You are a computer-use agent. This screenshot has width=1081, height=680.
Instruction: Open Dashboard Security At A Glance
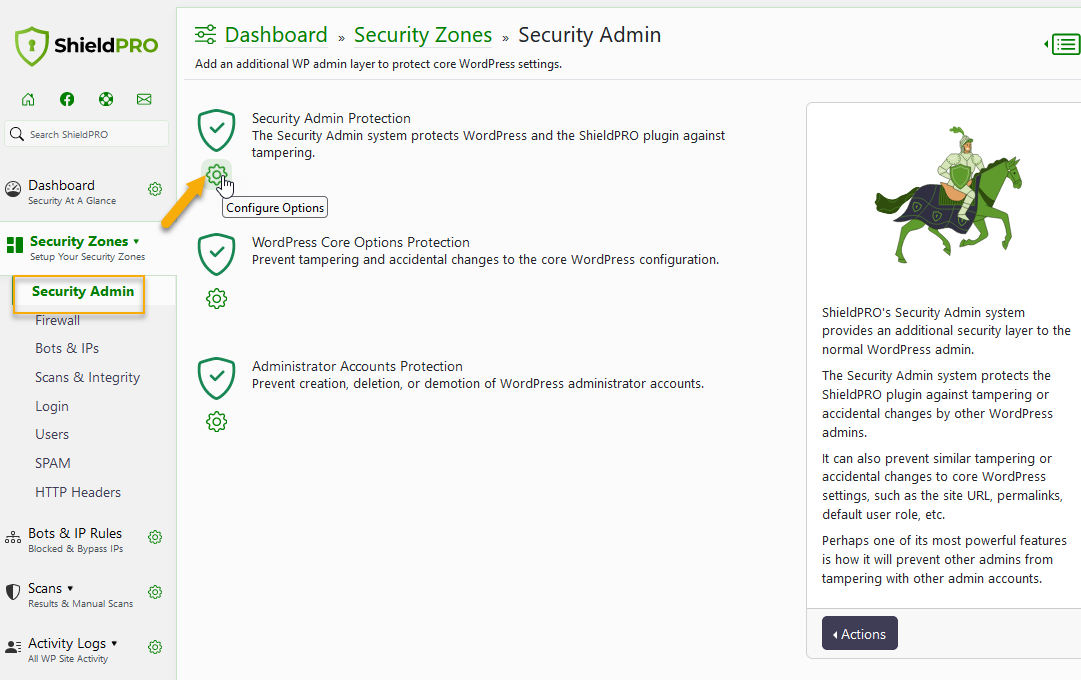point(72,192)
